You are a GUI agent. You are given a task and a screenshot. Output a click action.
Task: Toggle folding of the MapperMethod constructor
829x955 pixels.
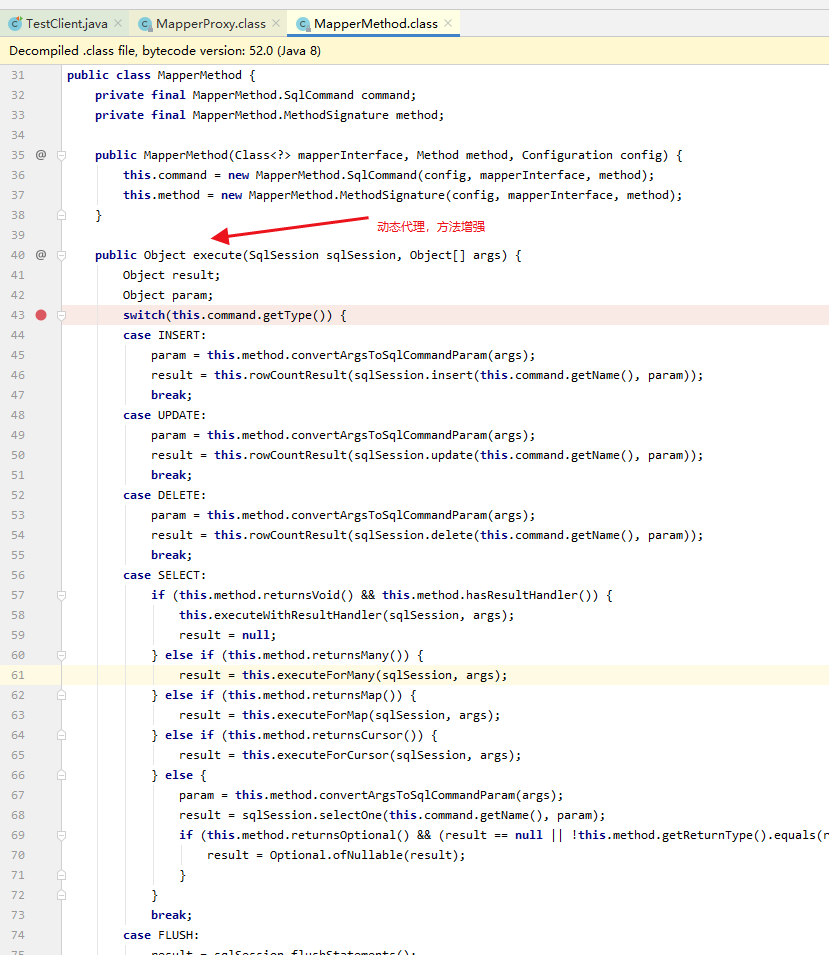pos(60,155)
